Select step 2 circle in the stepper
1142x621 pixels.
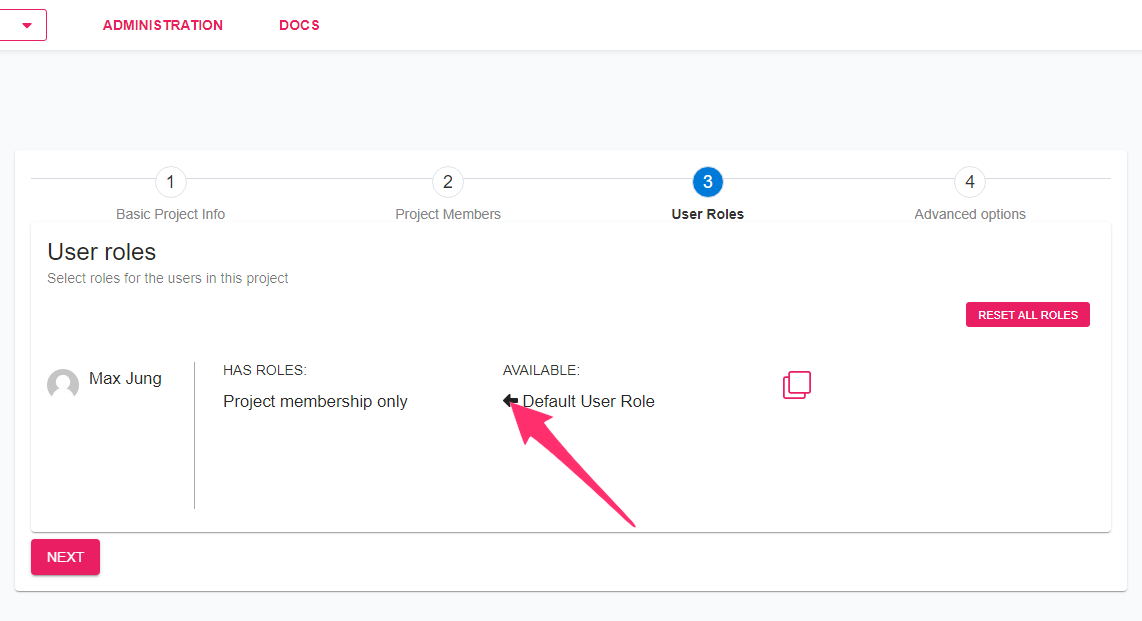[448, 182]
